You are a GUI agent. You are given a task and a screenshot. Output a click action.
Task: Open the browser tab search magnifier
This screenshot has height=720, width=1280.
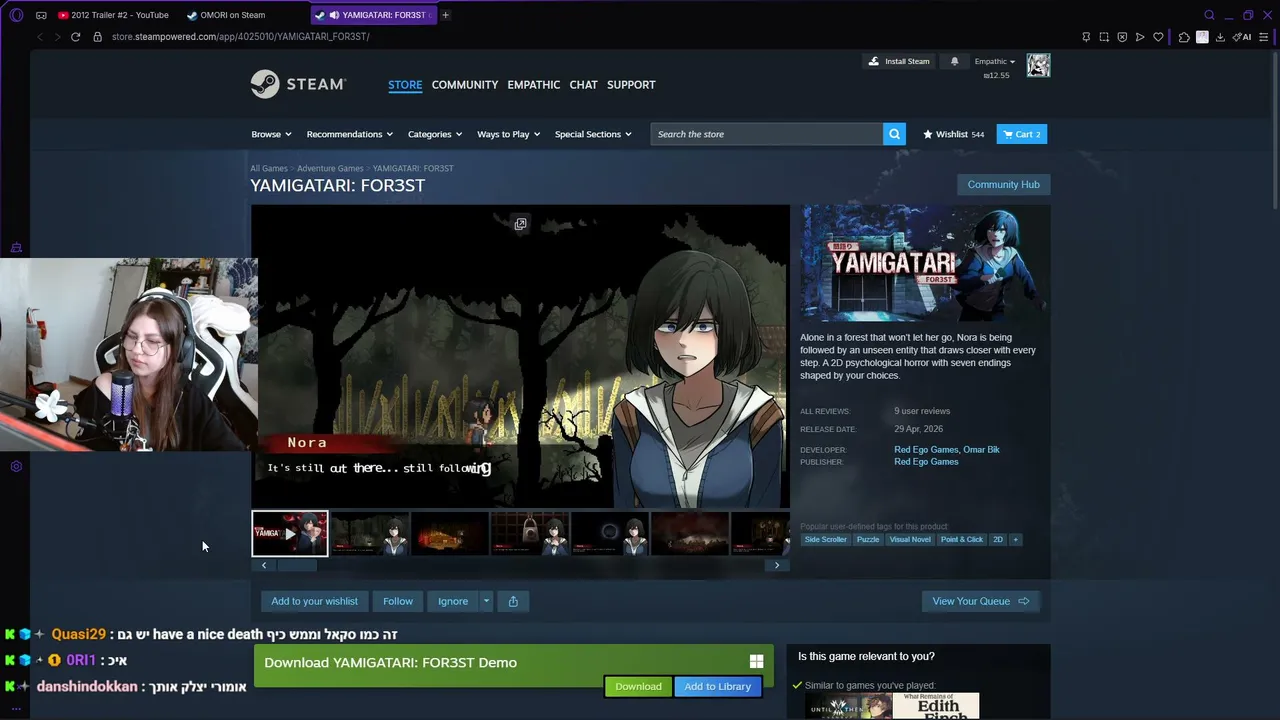[1209, 15]
